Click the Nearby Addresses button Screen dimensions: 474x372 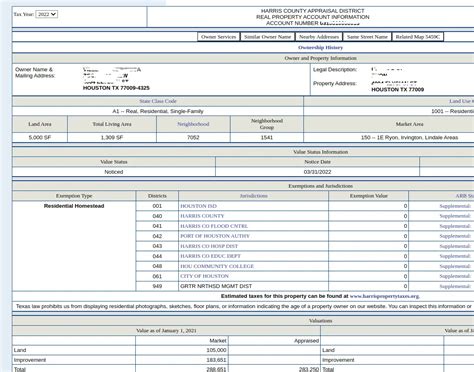[x=319, y=37]
